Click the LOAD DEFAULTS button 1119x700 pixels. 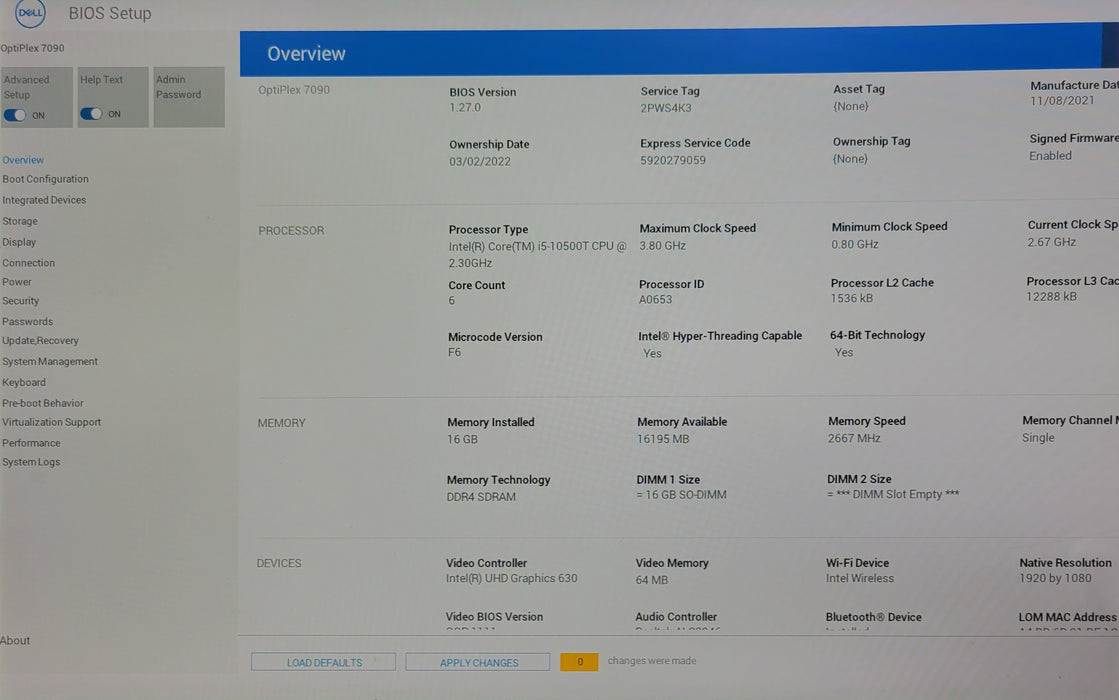[x=323, y=662]
